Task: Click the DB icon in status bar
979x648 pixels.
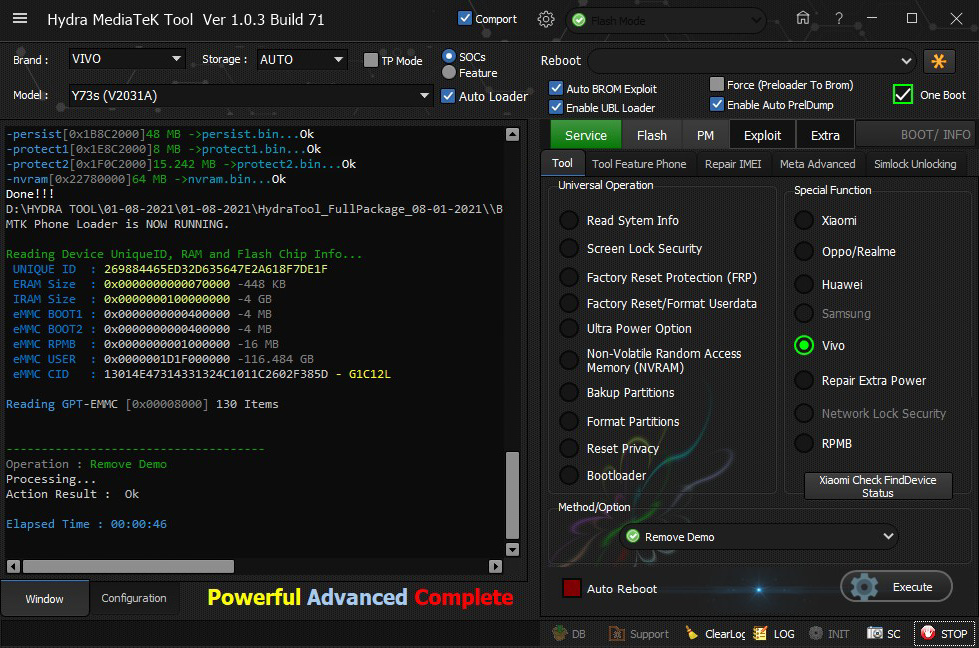Action: [x=569, y=634]
